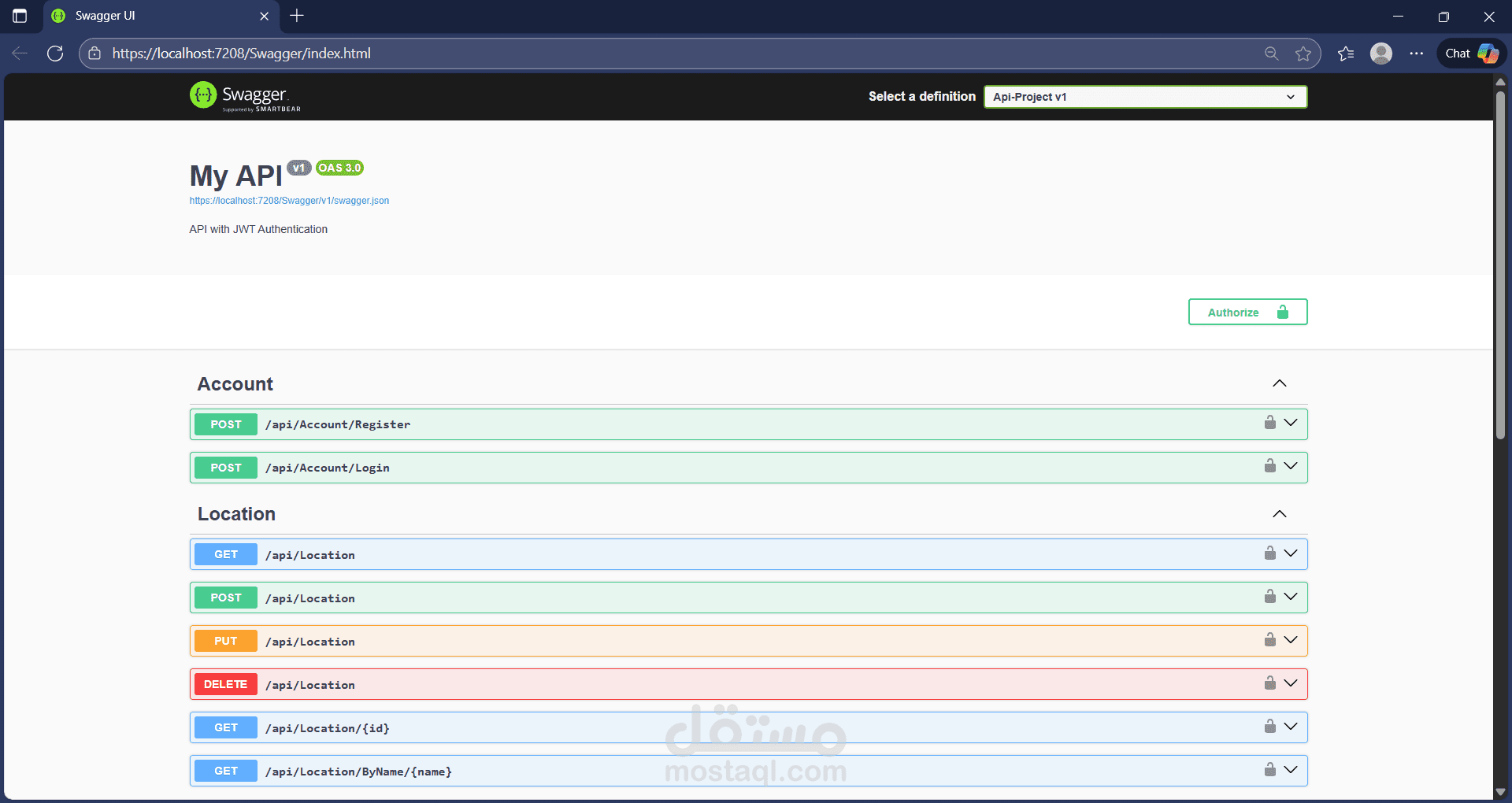Open the lock icon on /api/Account/Register
Image resolution: width=1512 pixels, height=803 pixels.
[x=1269, y=422]
